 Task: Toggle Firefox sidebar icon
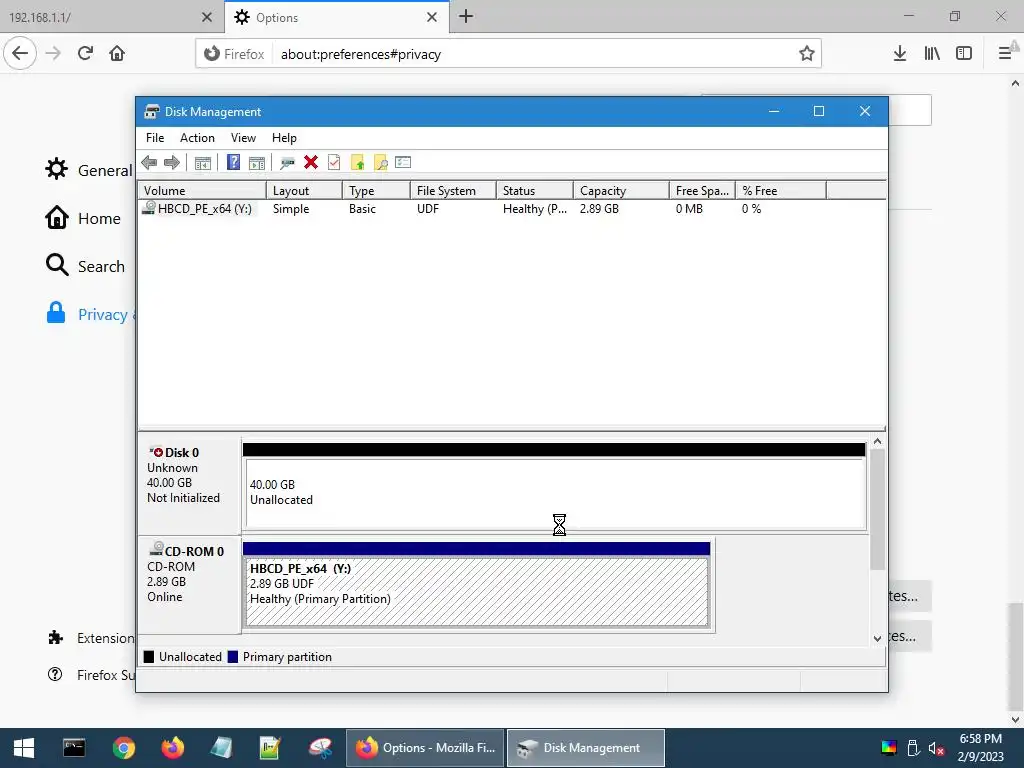964,54
